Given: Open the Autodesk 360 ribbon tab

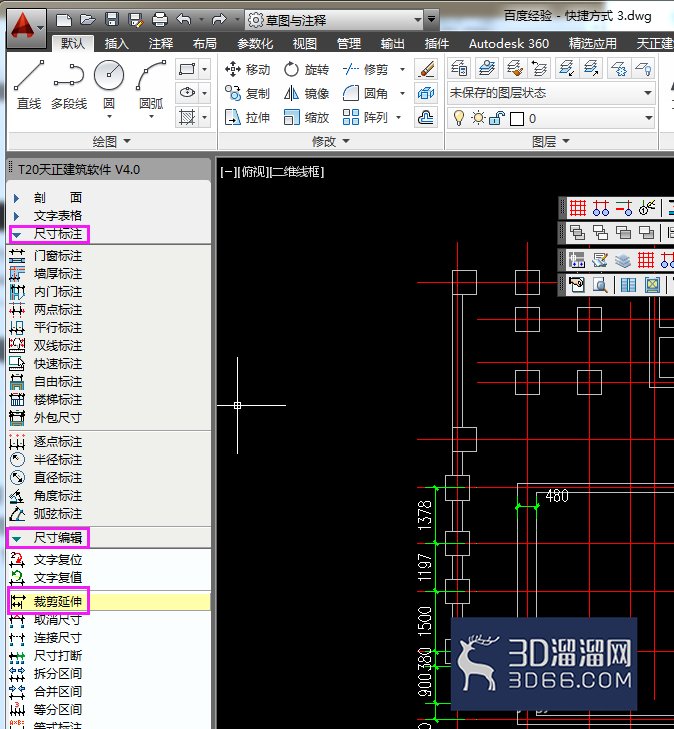Looking at the screenshot, I should [509, 43].
